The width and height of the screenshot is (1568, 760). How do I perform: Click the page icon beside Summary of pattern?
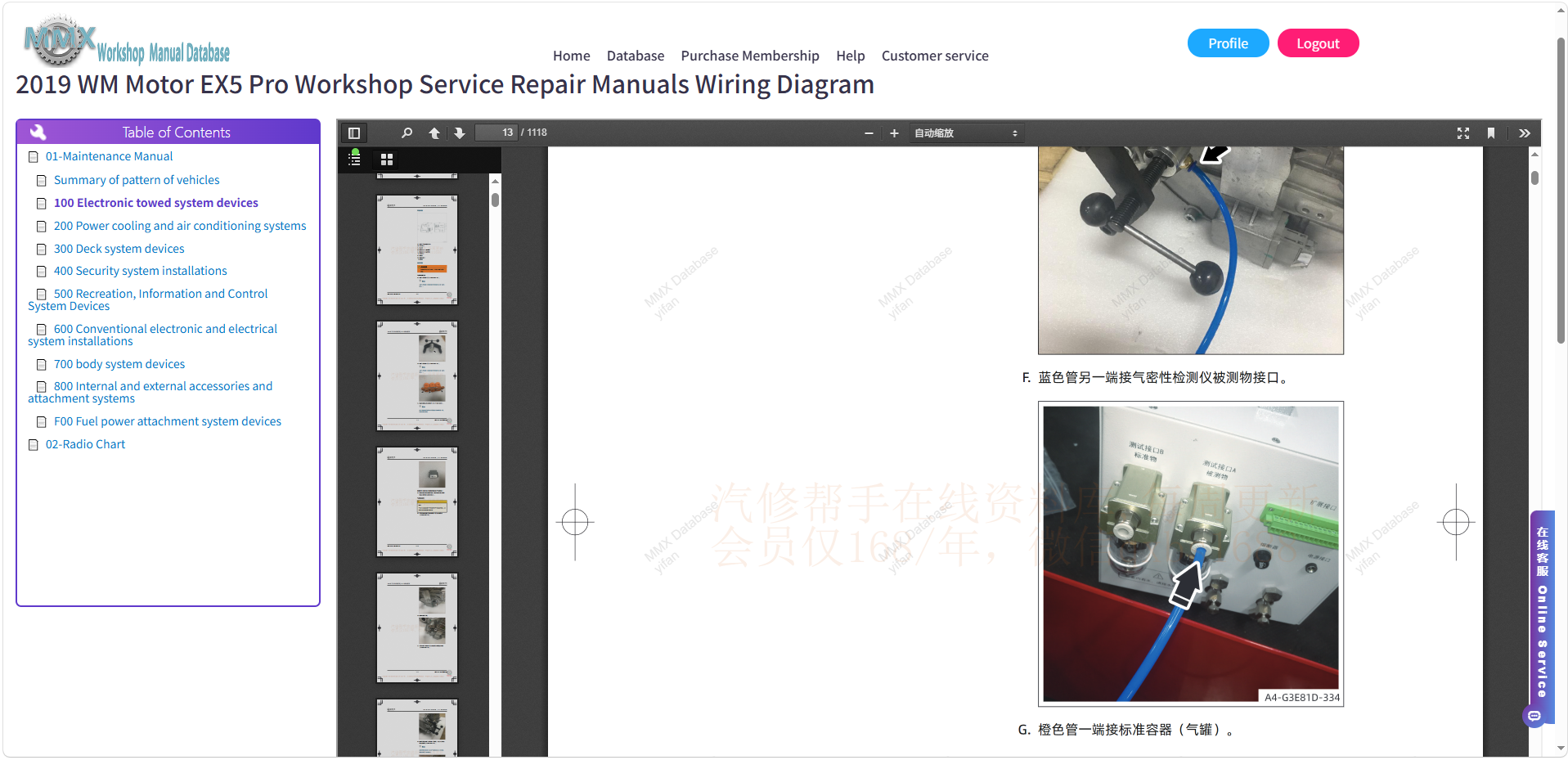point(42,181)
